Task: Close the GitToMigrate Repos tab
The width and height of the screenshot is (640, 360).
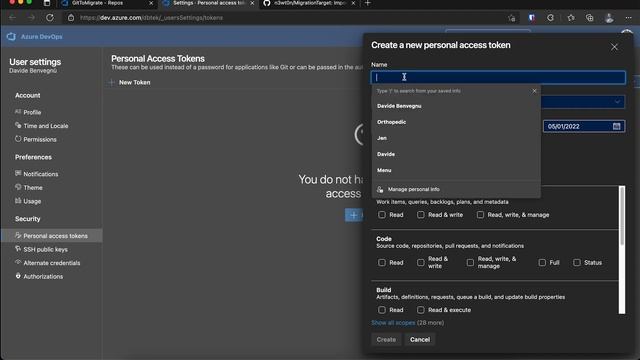Action: click(151, 3)
